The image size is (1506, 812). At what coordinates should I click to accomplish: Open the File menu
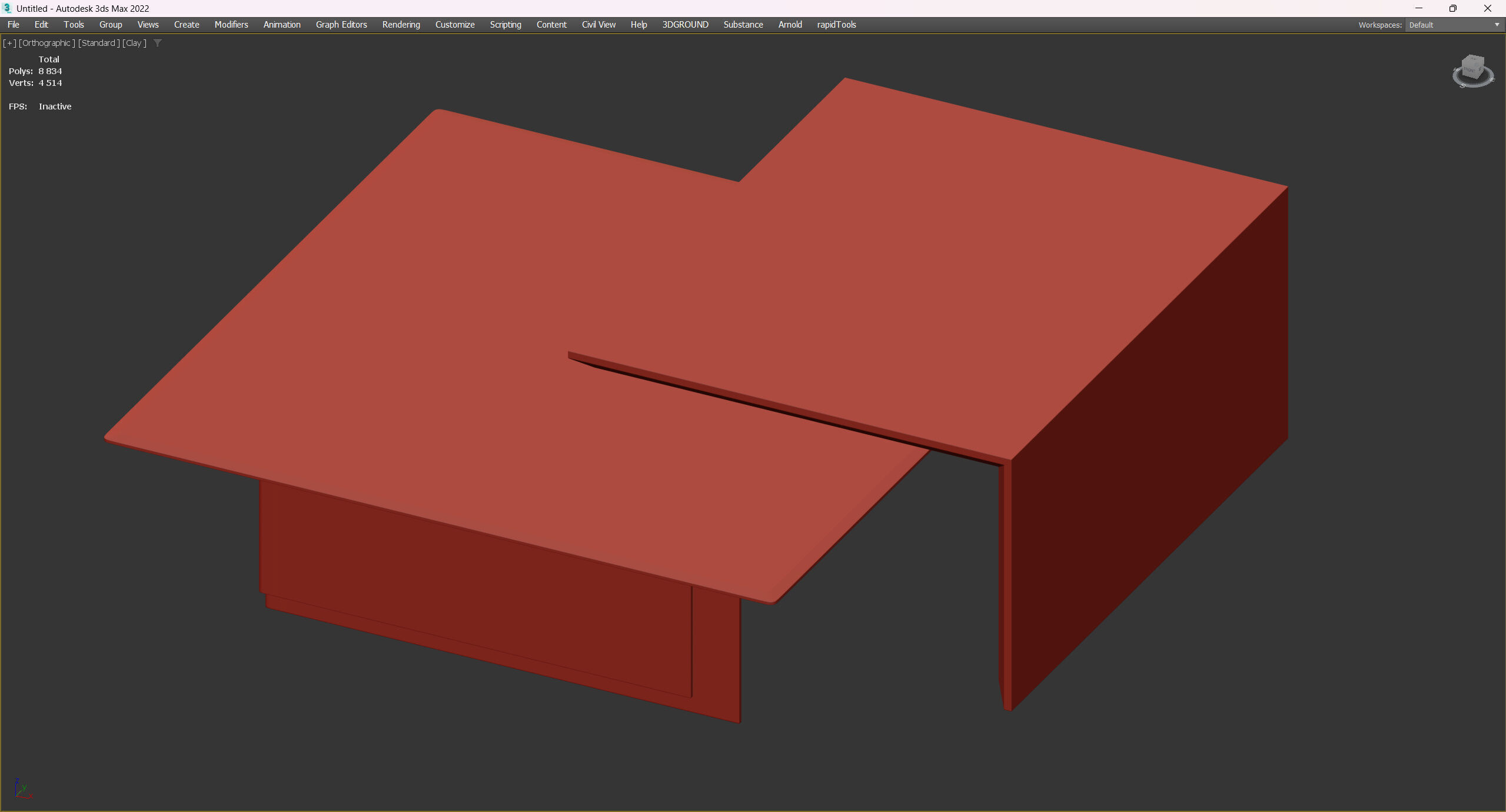14,25
